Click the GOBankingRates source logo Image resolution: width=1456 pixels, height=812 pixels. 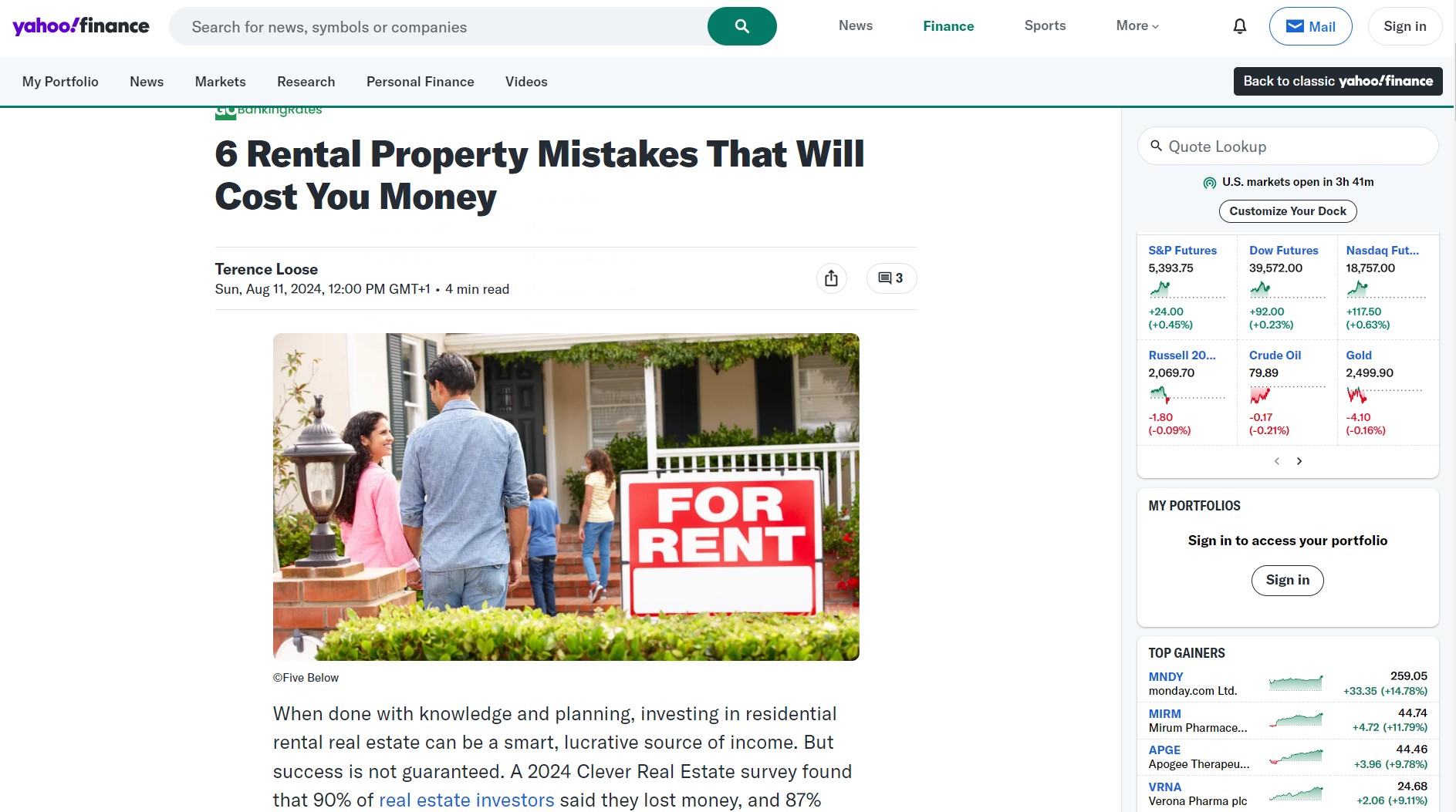269,112
